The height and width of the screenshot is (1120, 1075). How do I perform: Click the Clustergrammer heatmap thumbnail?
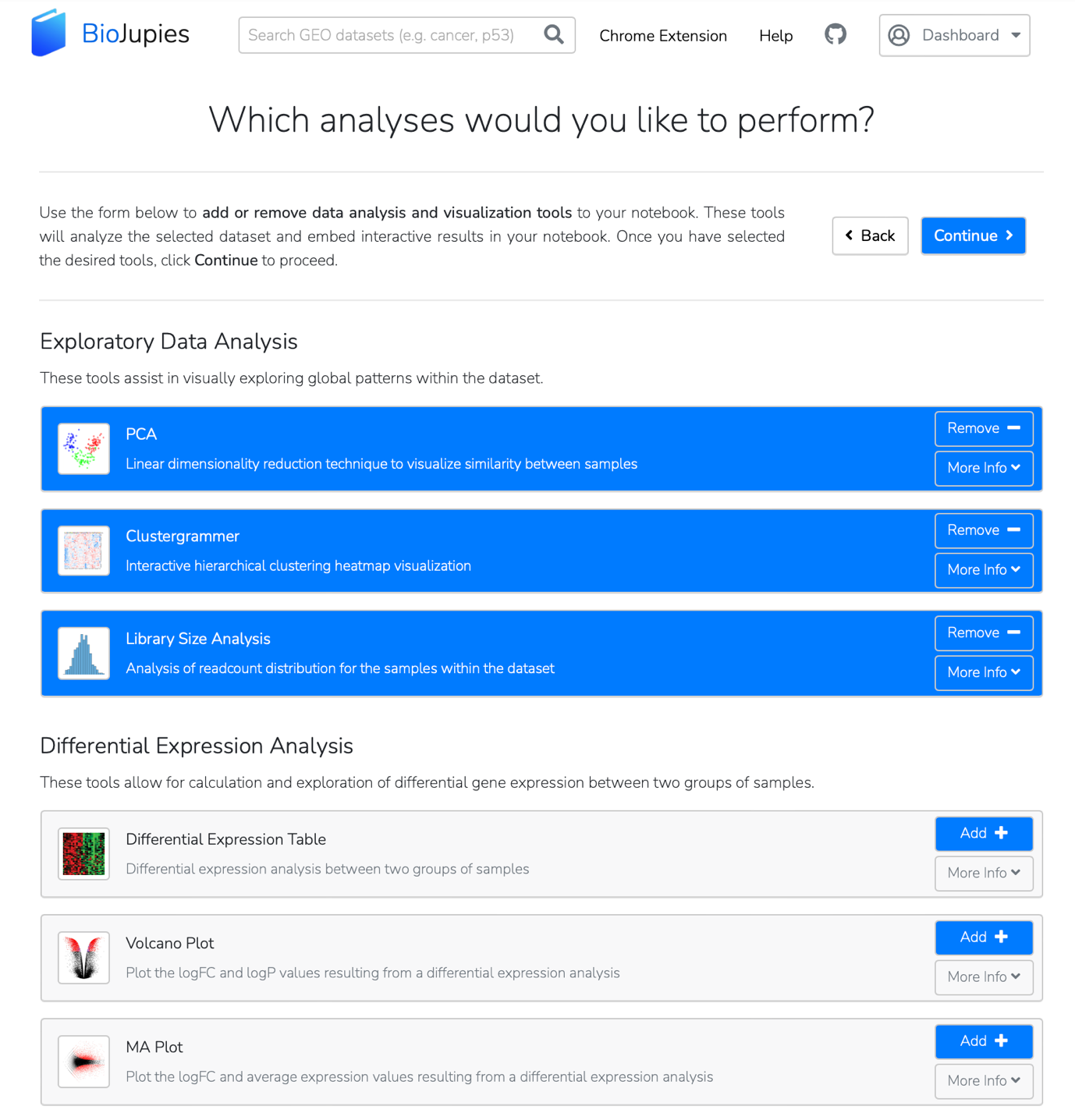point(83,551)
